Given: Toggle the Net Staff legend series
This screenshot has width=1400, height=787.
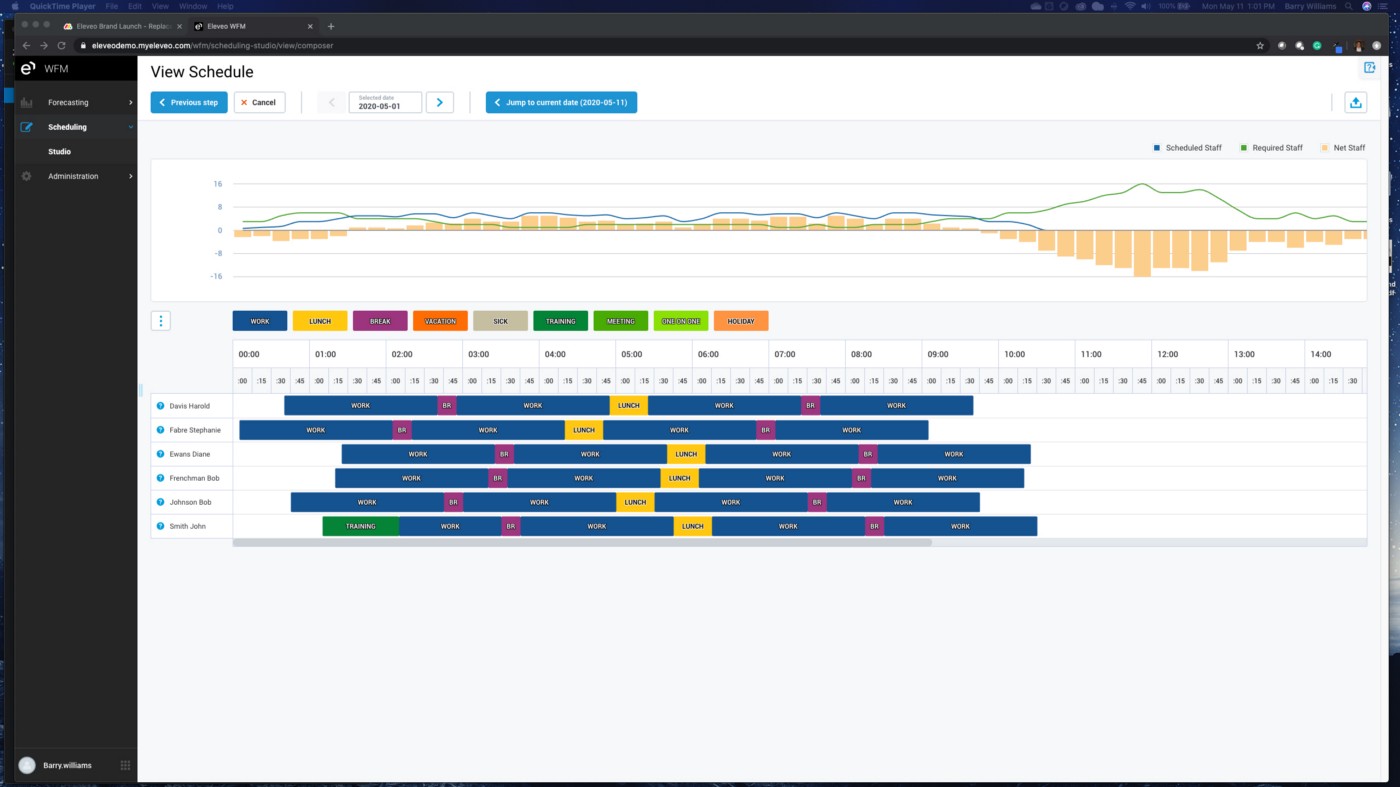Looking at the screenshot, I should [1343, 148].
